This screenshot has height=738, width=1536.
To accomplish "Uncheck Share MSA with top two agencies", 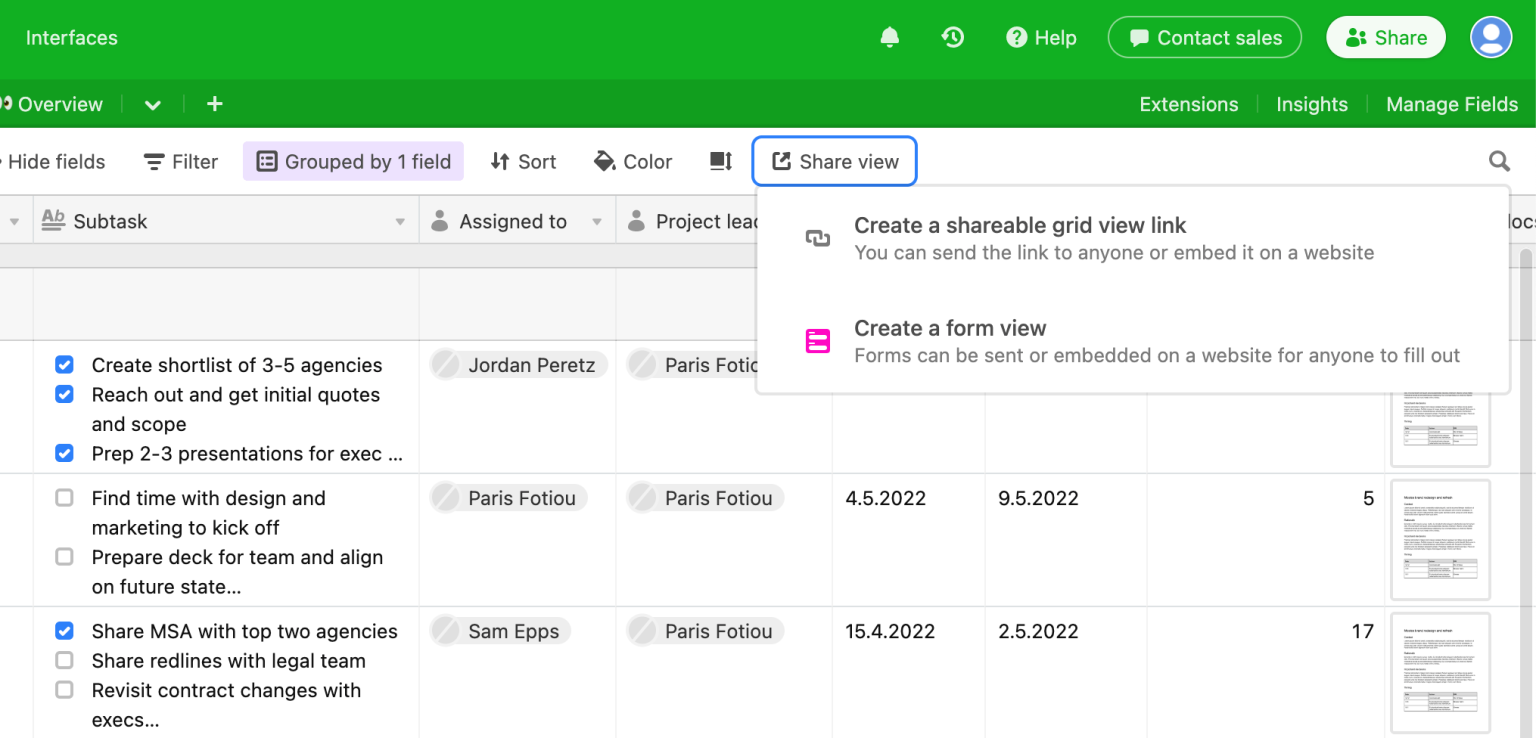I will pos(64,631).
